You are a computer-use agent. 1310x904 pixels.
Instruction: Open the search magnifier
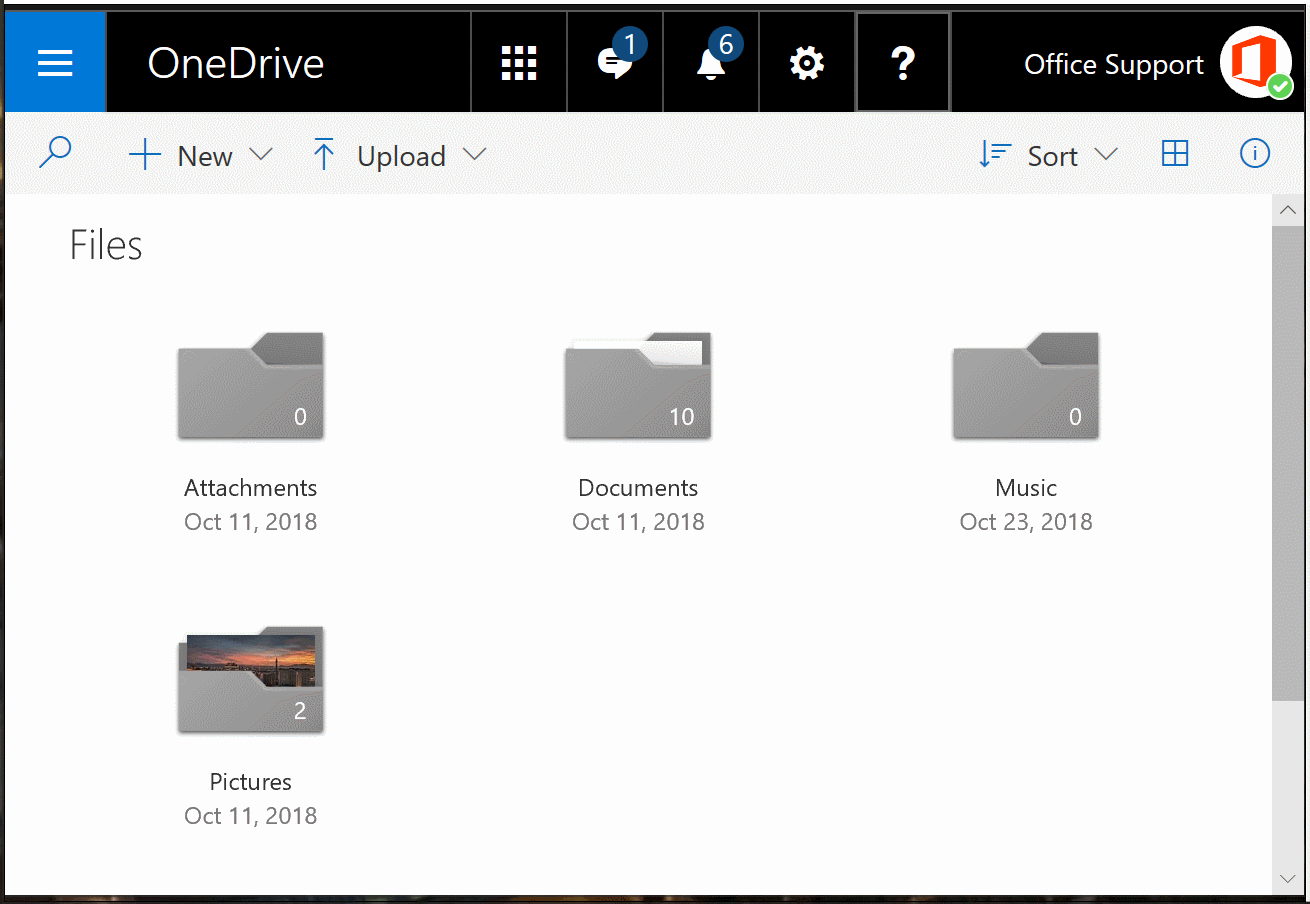click(55, 152)
